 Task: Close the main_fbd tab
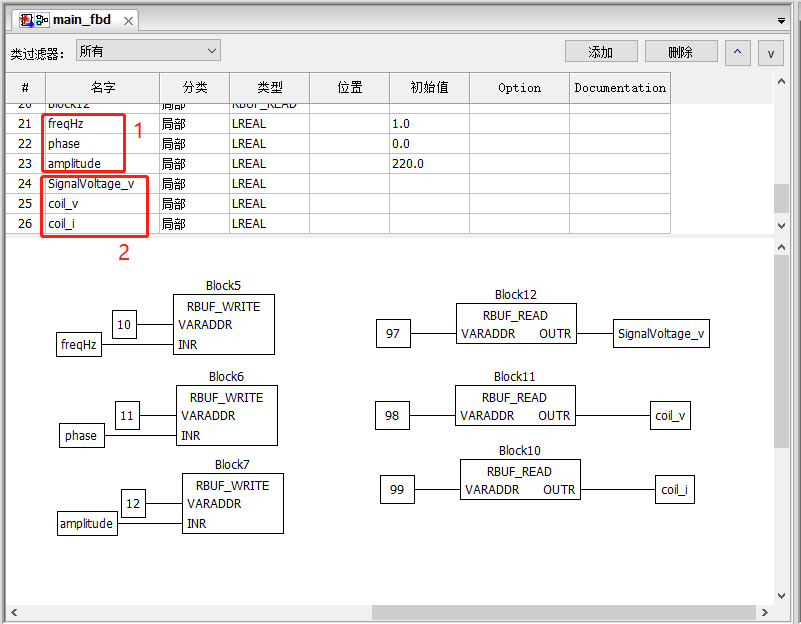(x=128, y=21)
